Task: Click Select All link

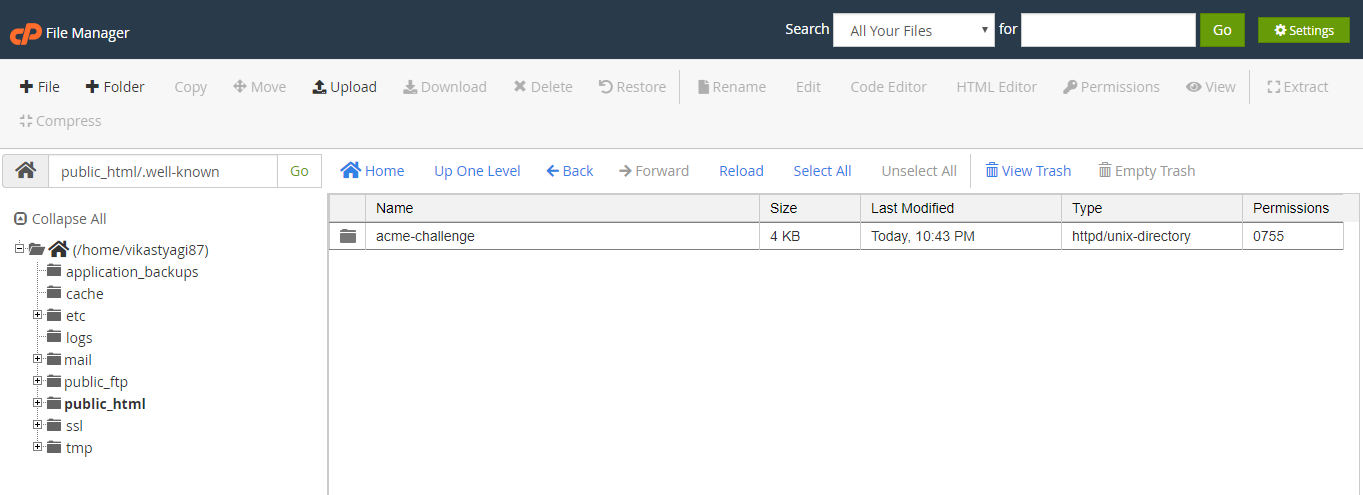Action: point(822,171)
